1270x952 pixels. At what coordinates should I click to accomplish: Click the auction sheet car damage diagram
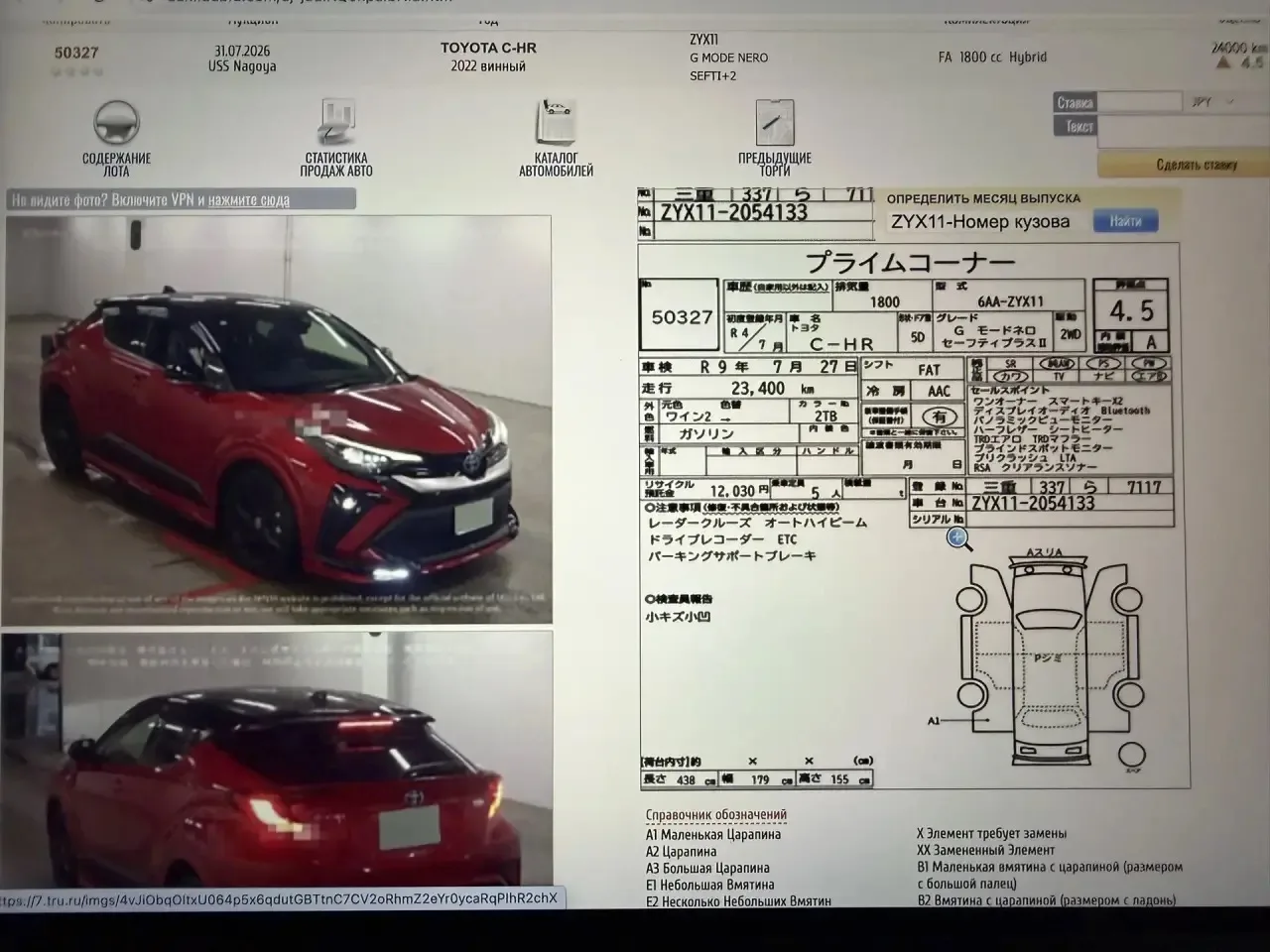[x=1049, y=654]
